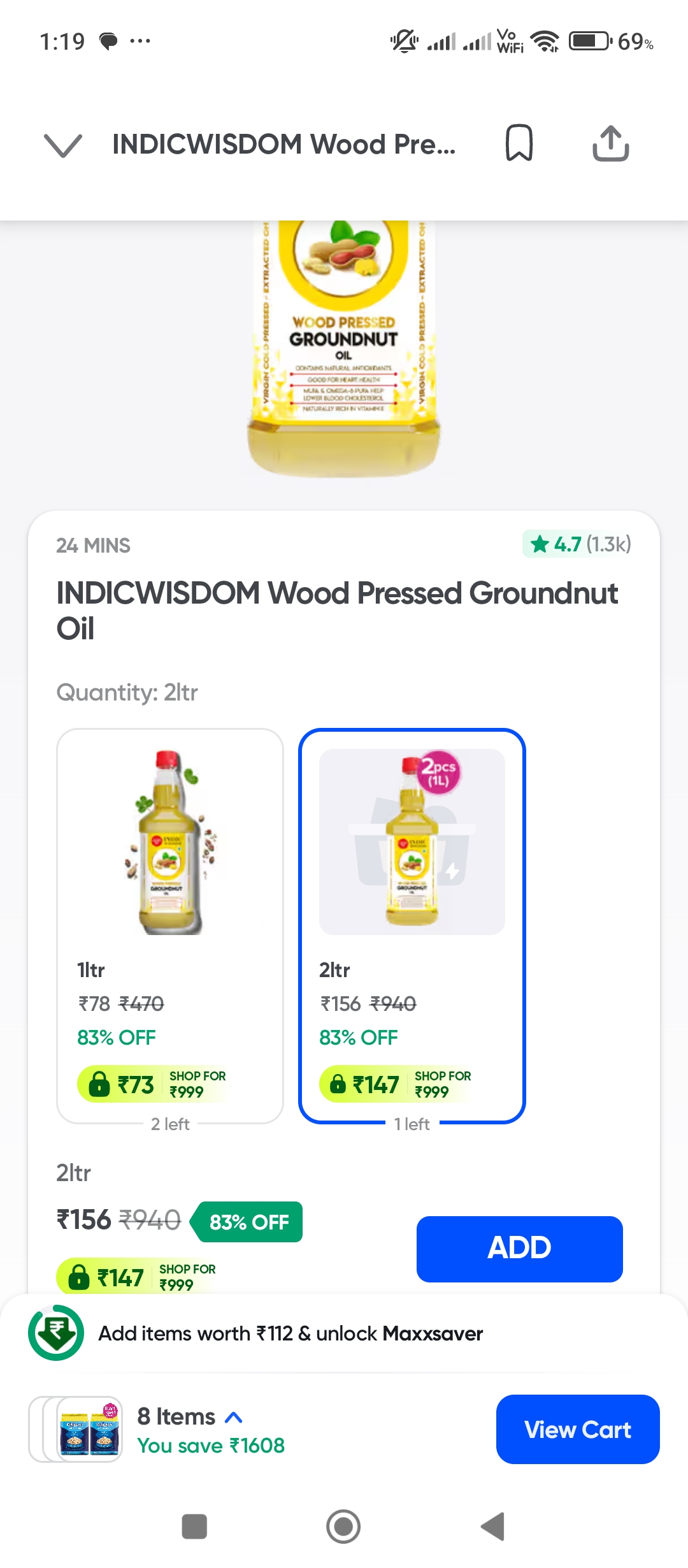Tap the bookmark icon to save product
The height and width of the screenshot is (1568, 688).
pyautogui.click(x=519, y=143)
